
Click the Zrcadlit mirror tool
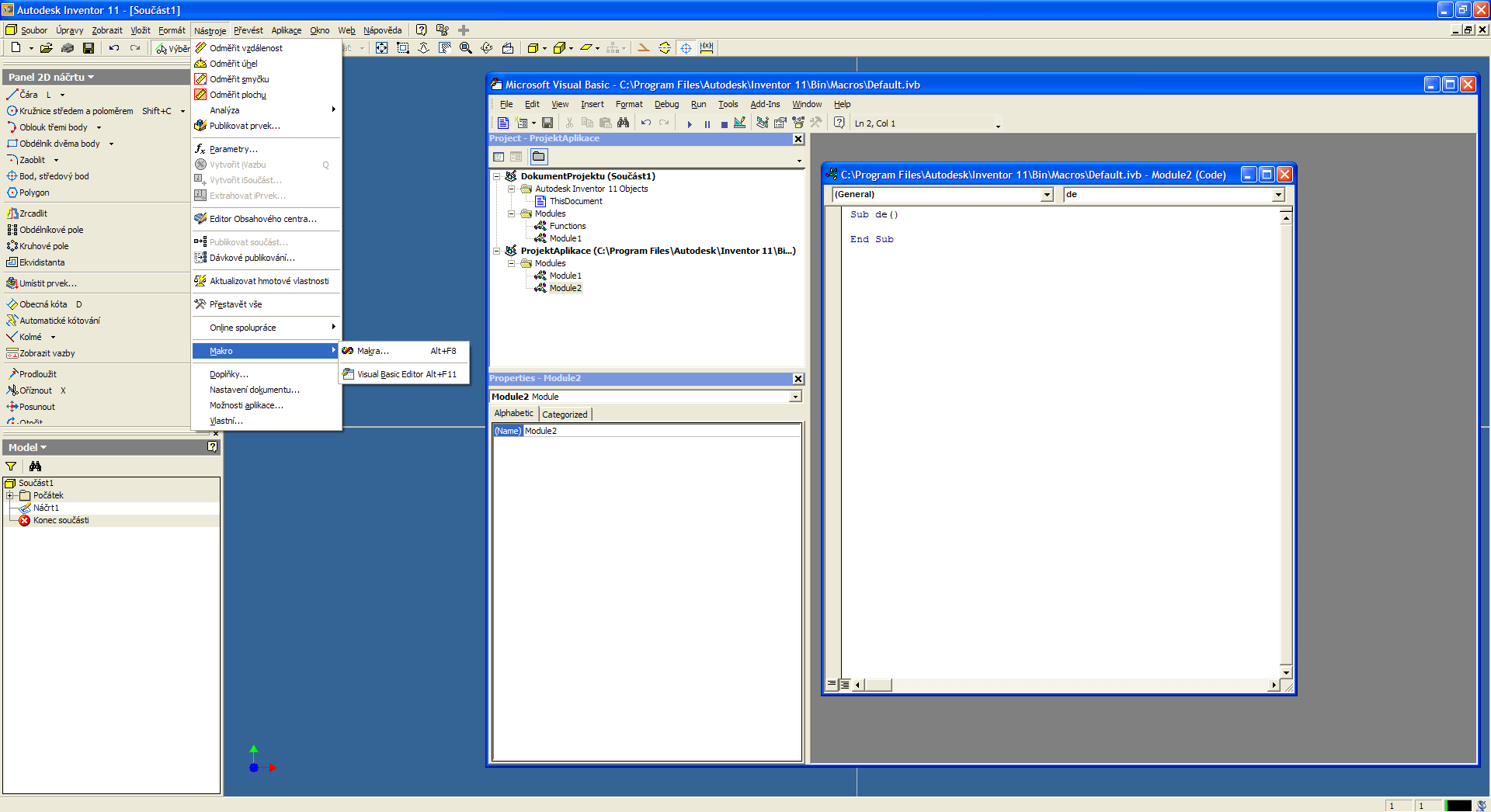[x=28, y=213]
